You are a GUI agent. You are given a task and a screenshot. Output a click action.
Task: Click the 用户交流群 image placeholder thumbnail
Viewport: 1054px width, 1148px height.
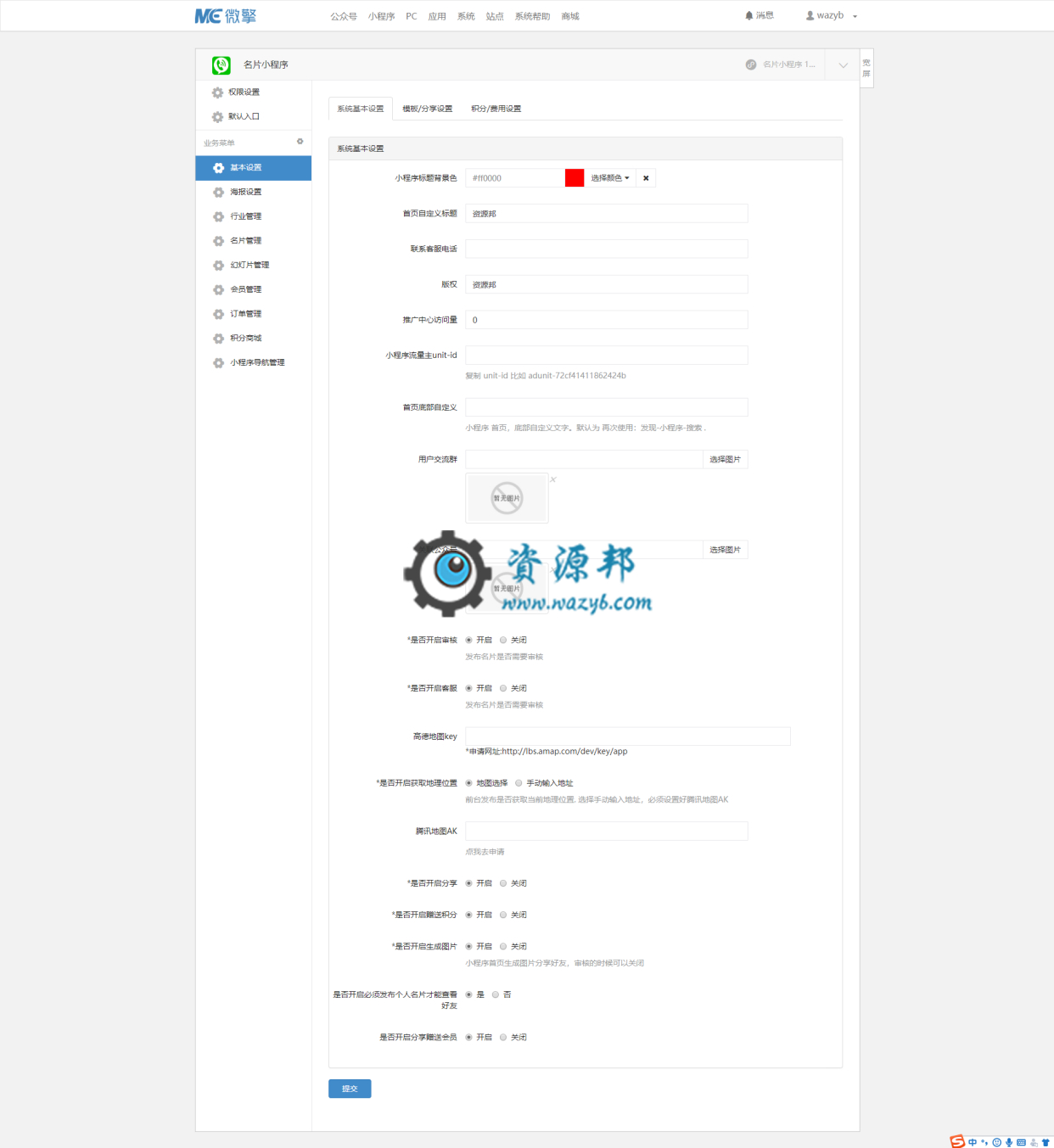point(507,498)
